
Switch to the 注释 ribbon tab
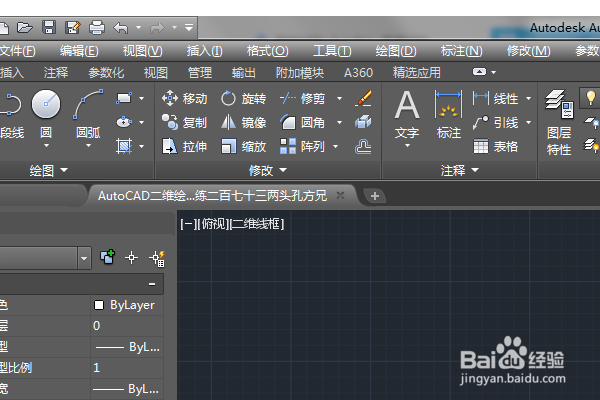point(56,72)
